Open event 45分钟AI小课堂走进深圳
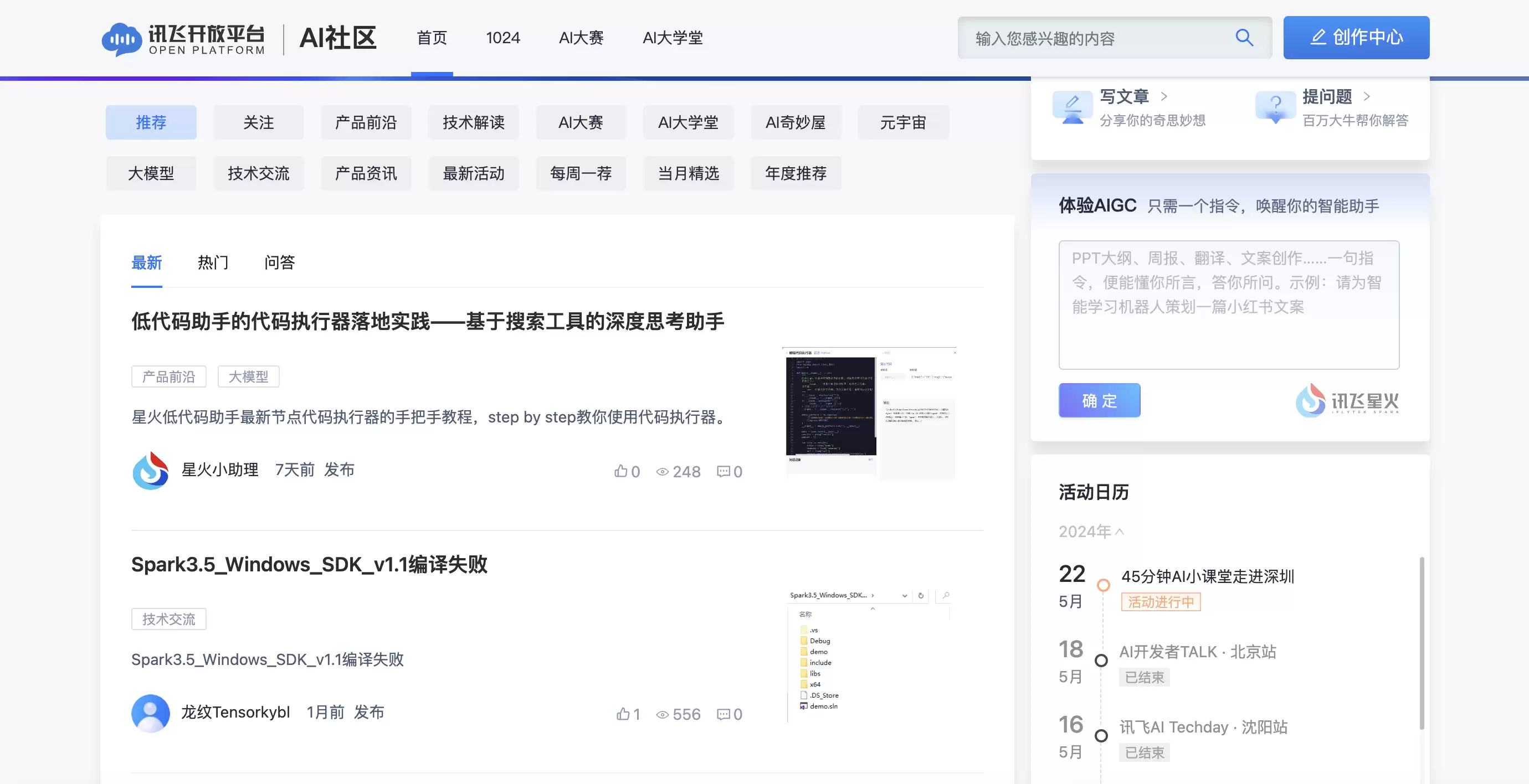The image size is (1529, 784). click(x=1207, y=576)
